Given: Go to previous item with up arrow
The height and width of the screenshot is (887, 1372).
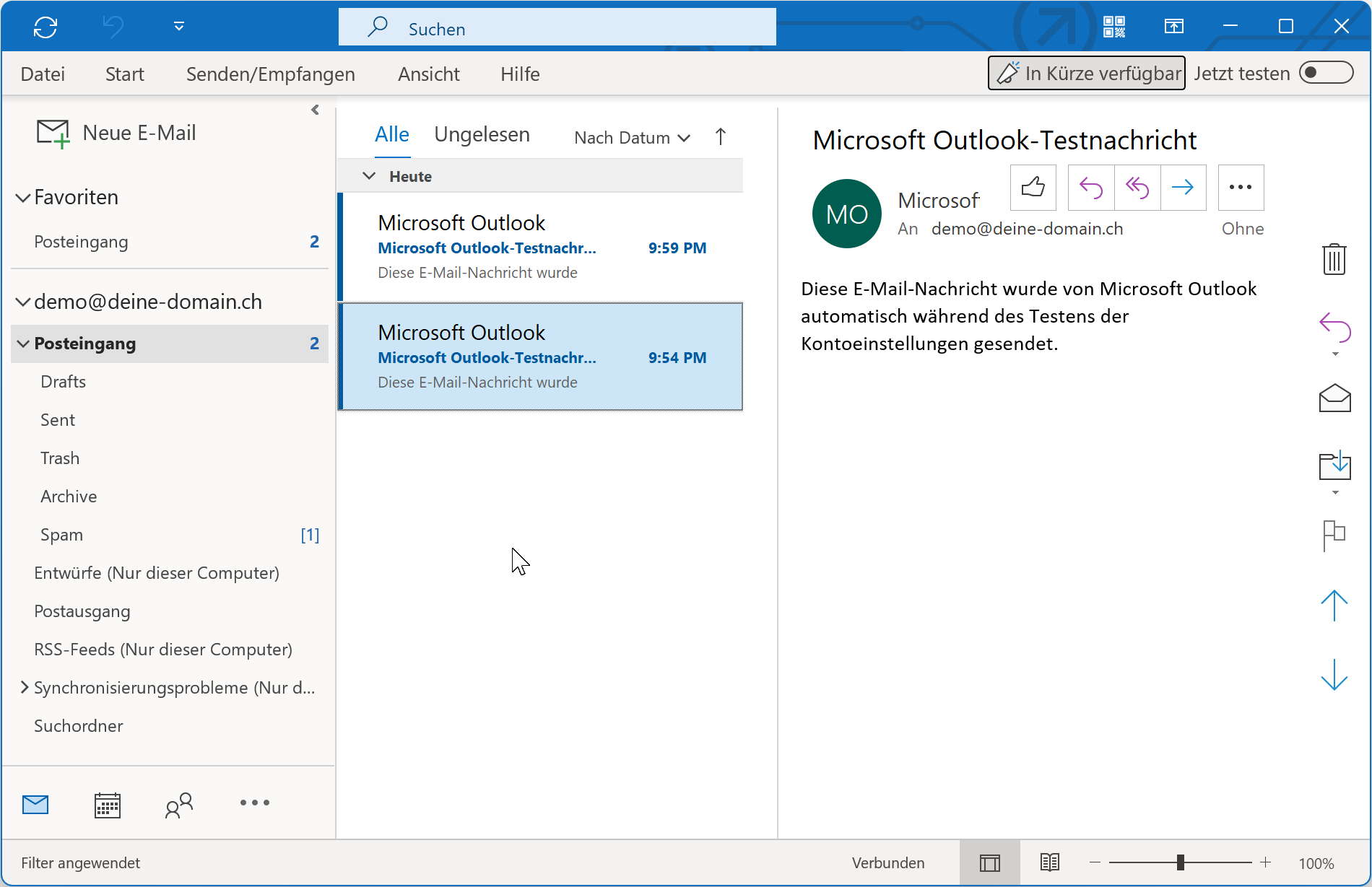Looking at the screenshot, I should [1334, 606].
